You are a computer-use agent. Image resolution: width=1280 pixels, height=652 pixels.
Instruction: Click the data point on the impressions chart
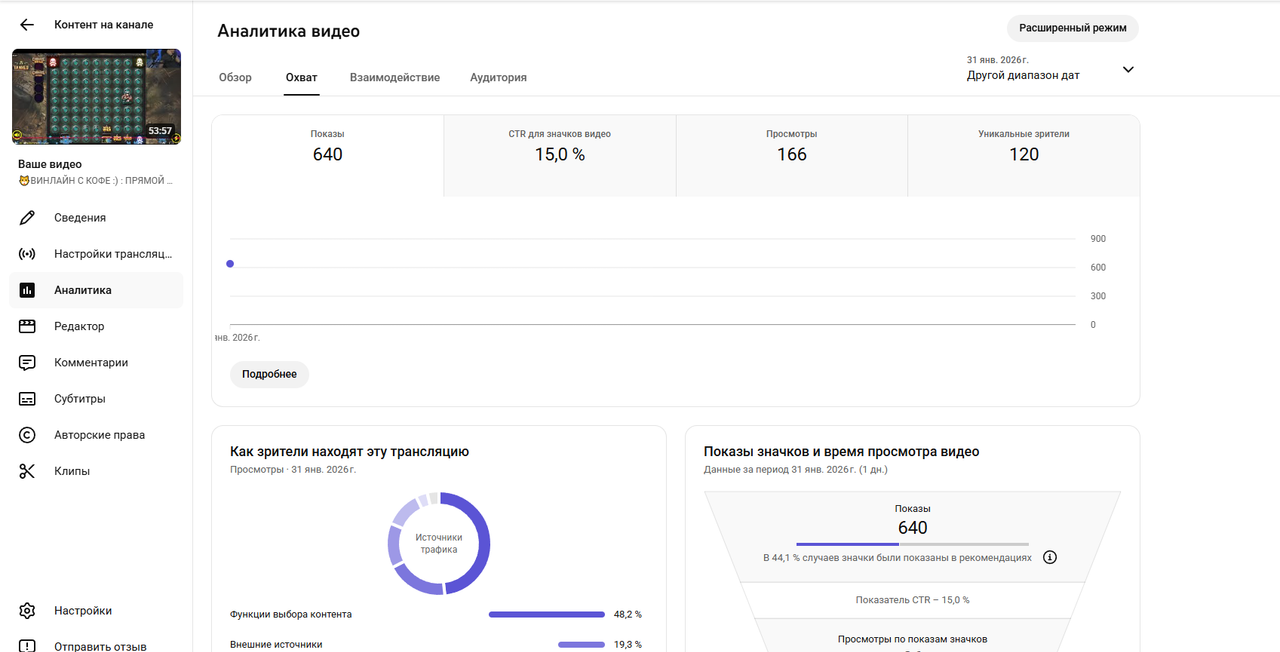[x=230, y=264]
